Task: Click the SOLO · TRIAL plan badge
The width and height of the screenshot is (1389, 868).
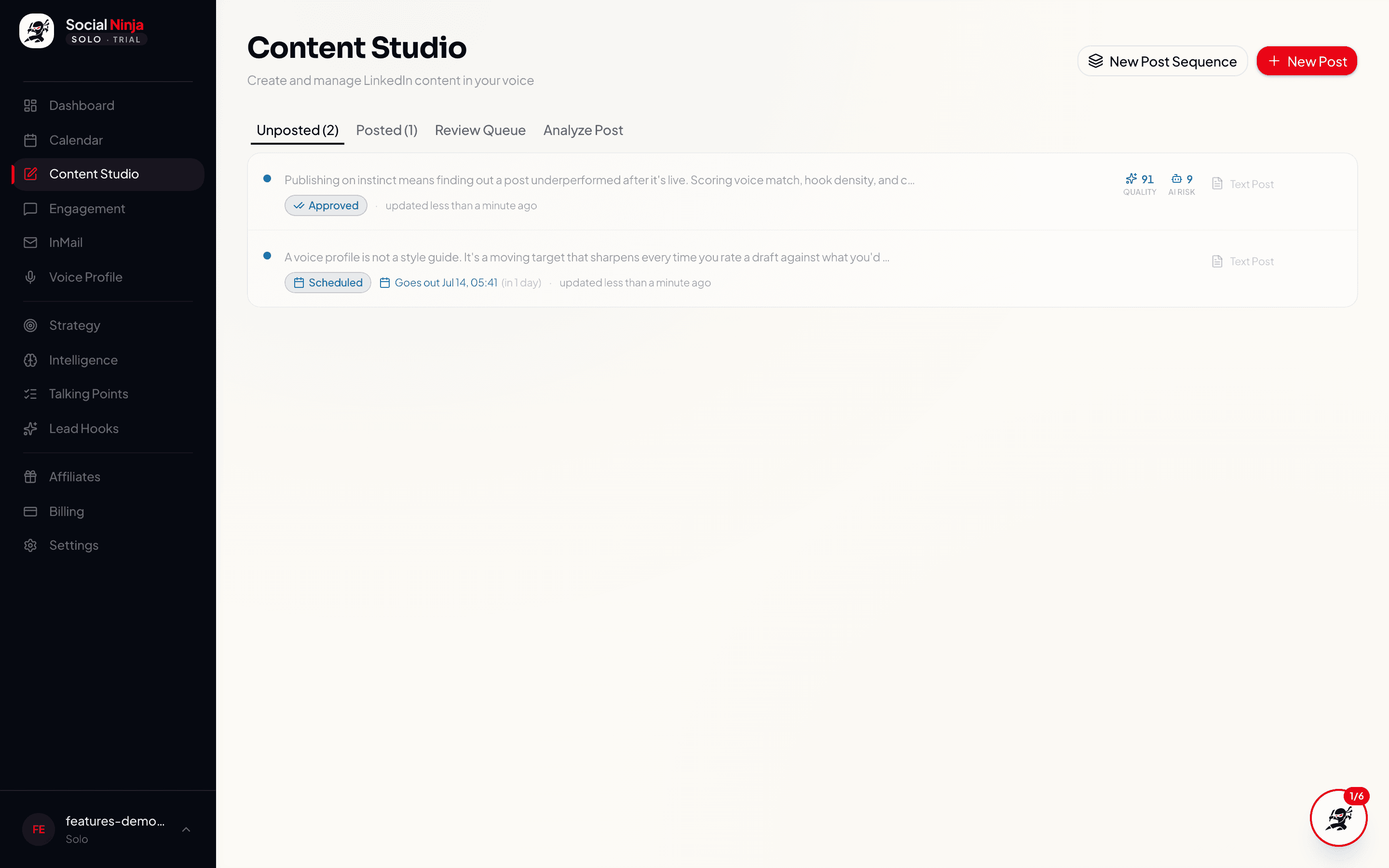Action: 106,40
